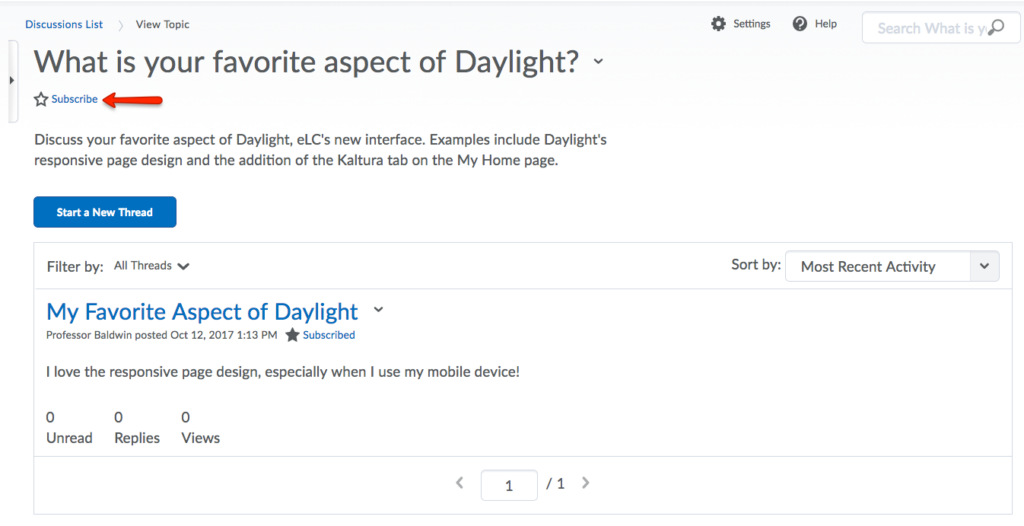The image size is (1024, 526).
Task: Expand the left side panel handle
Action: coord(11,80)
